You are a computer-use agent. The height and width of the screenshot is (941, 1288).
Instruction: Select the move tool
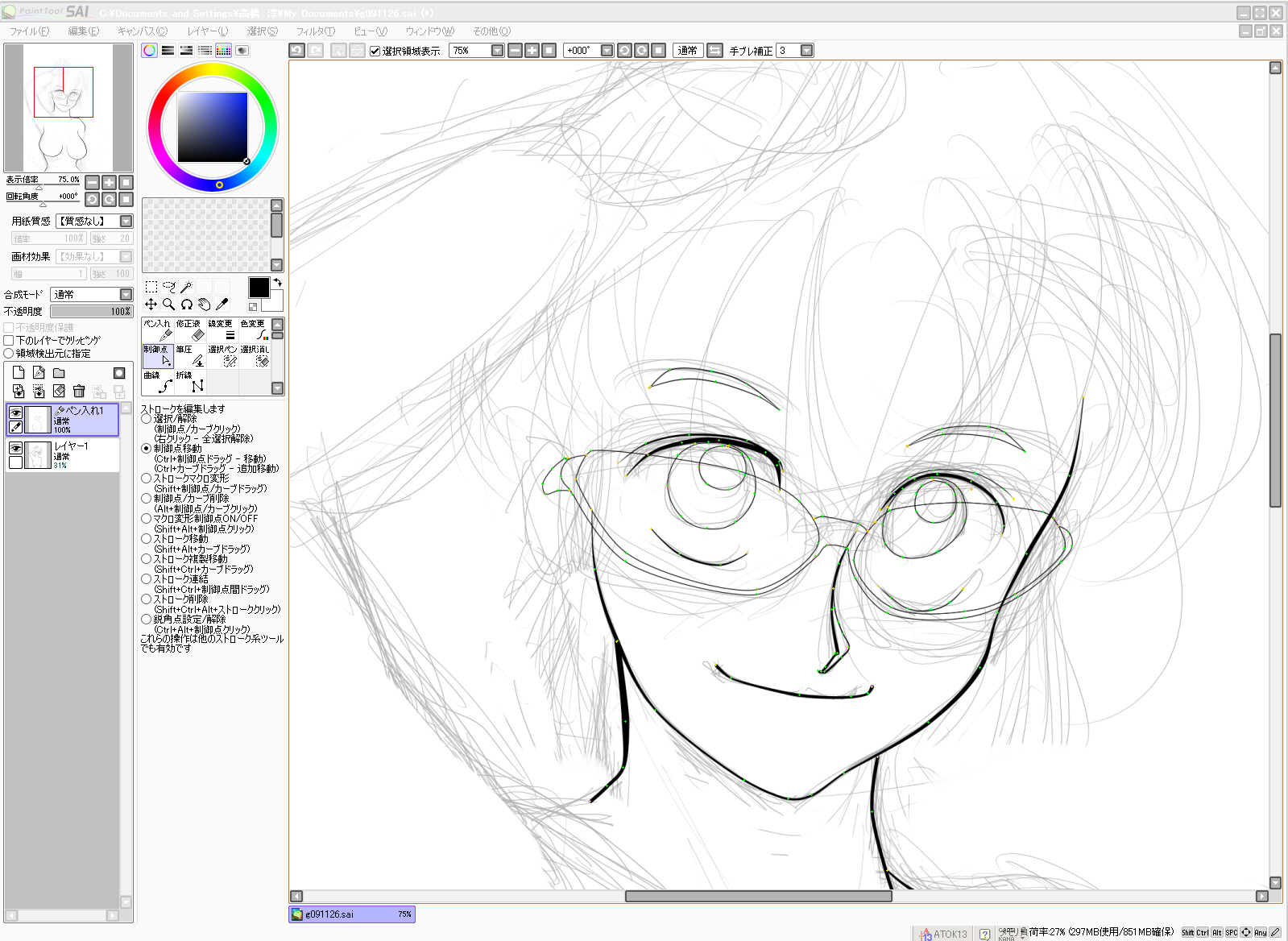click(151, 305)
